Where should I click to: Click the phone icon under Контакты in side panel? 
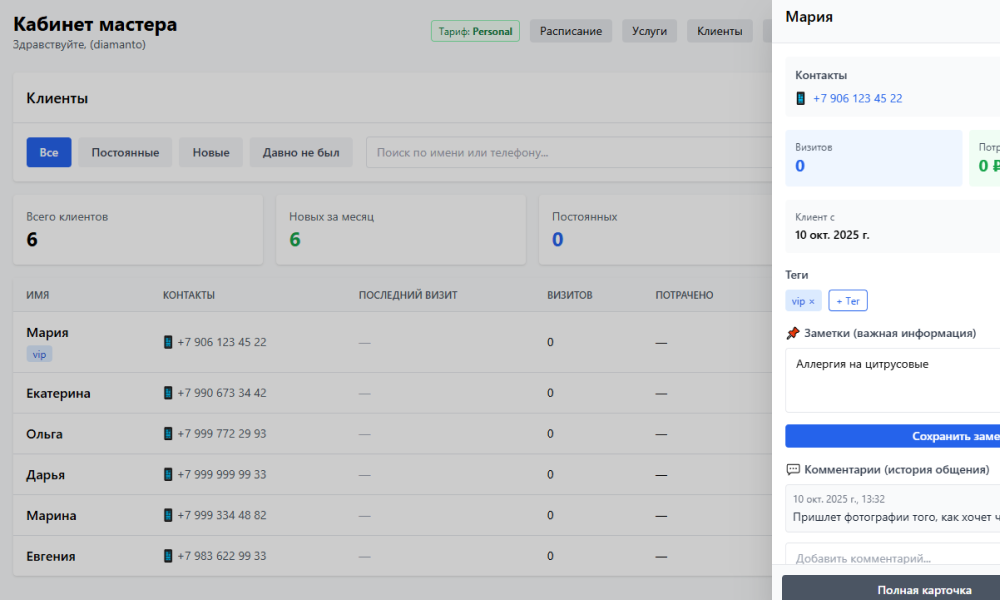click(801, 99)
